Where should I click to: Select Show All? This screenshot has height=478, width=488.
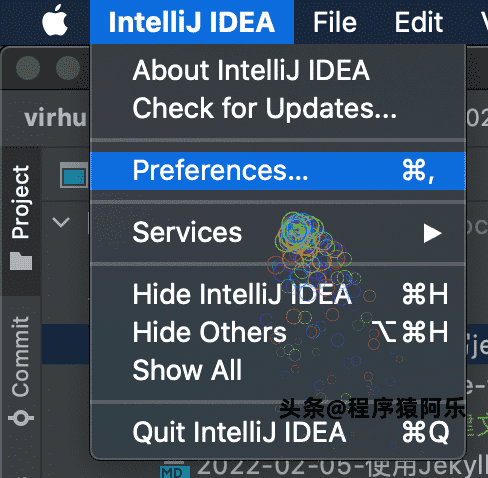(278, 370)
